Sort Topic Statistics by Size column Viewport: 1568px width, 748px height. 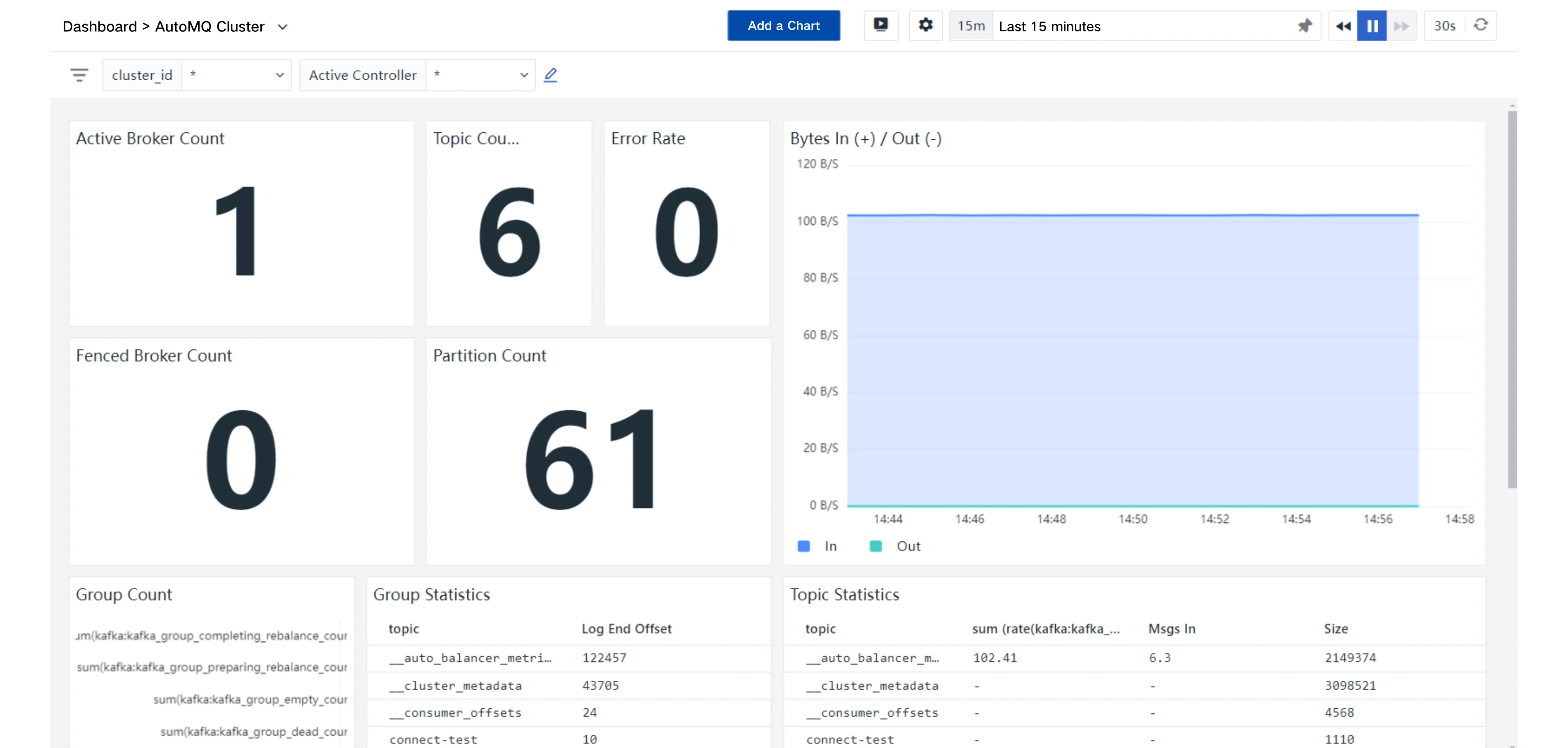point(1336,629)
